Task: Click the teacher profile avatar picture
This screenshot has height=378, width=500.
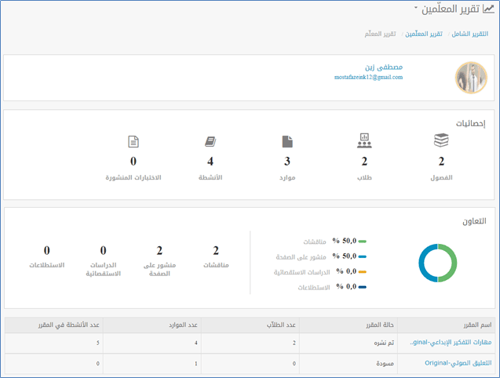Action: click(x=471, y=78)
